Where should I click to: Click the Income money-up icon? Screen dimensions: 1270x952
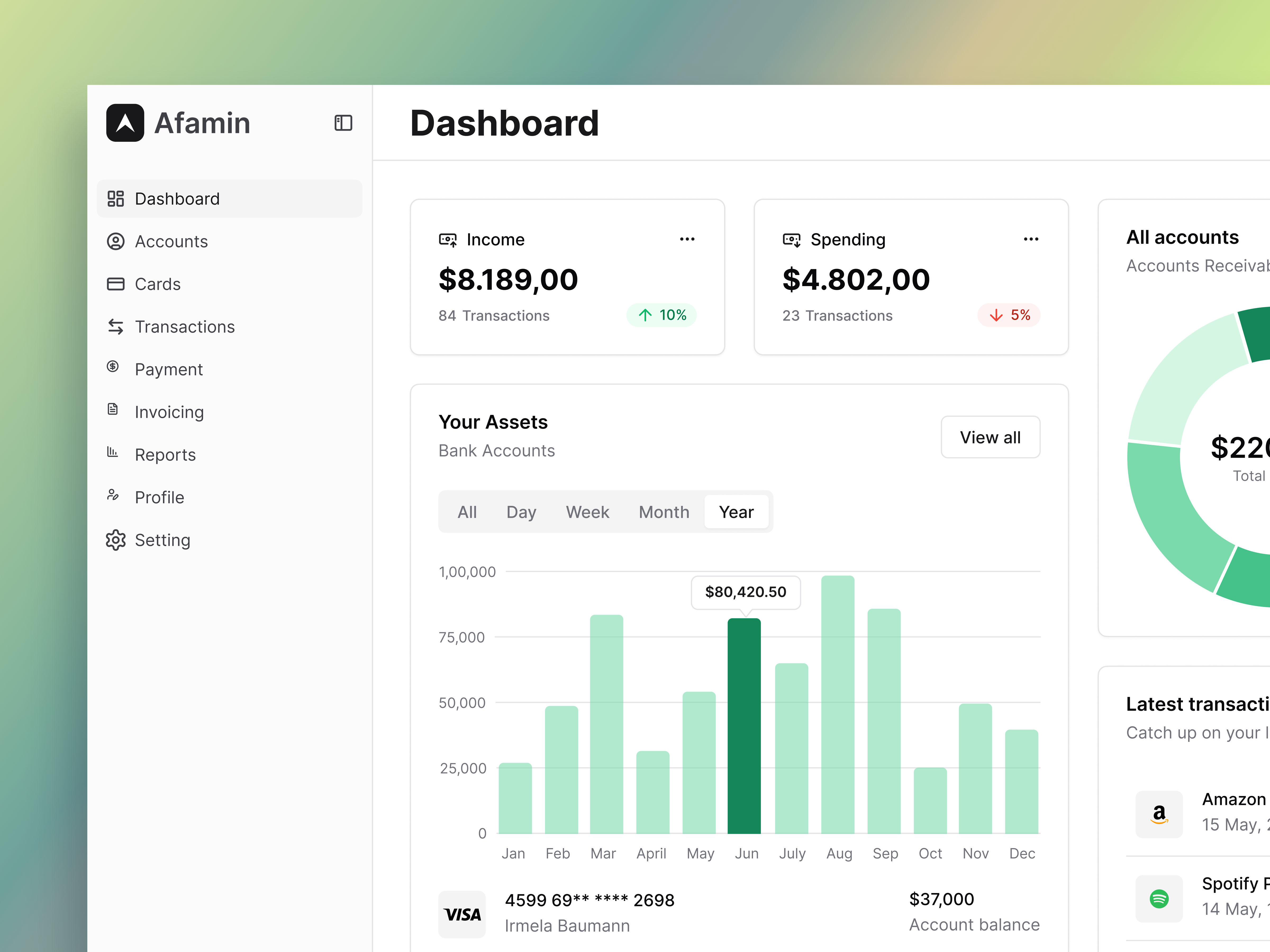tap(448, 240)
